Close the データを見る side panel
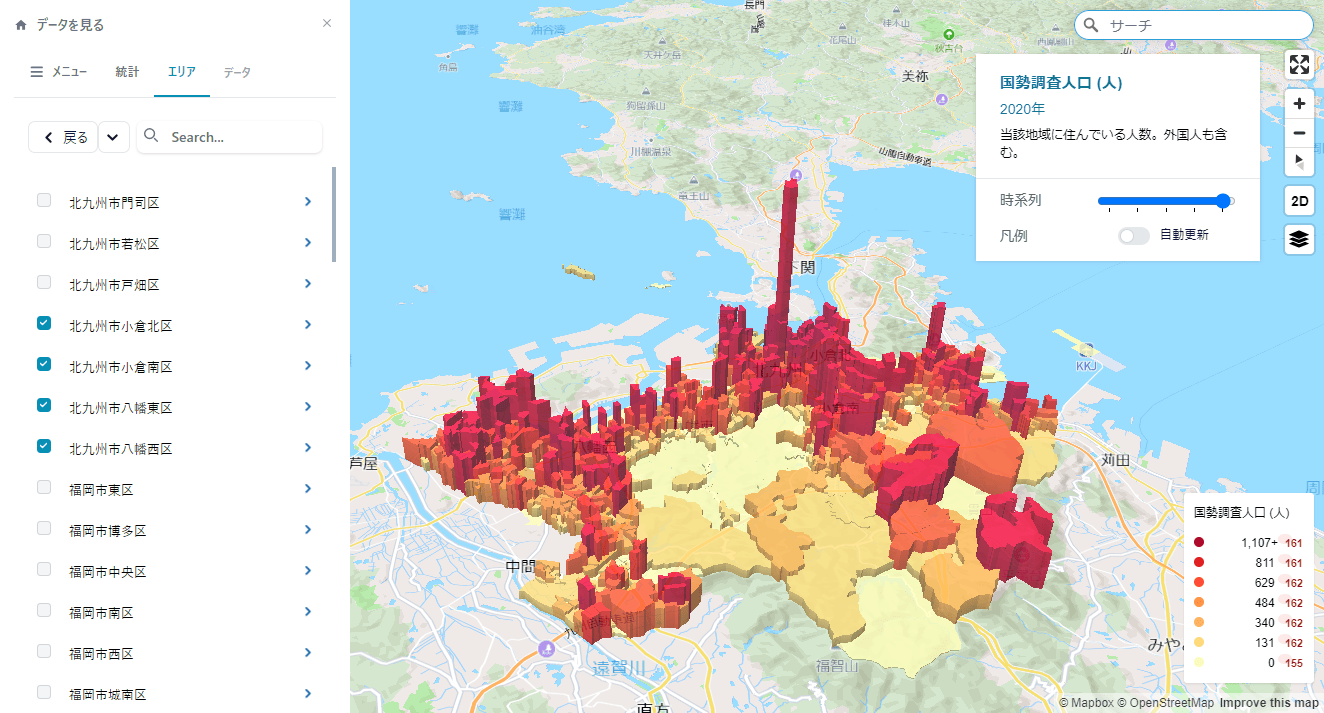1324x713 pixels. (327, 23)
